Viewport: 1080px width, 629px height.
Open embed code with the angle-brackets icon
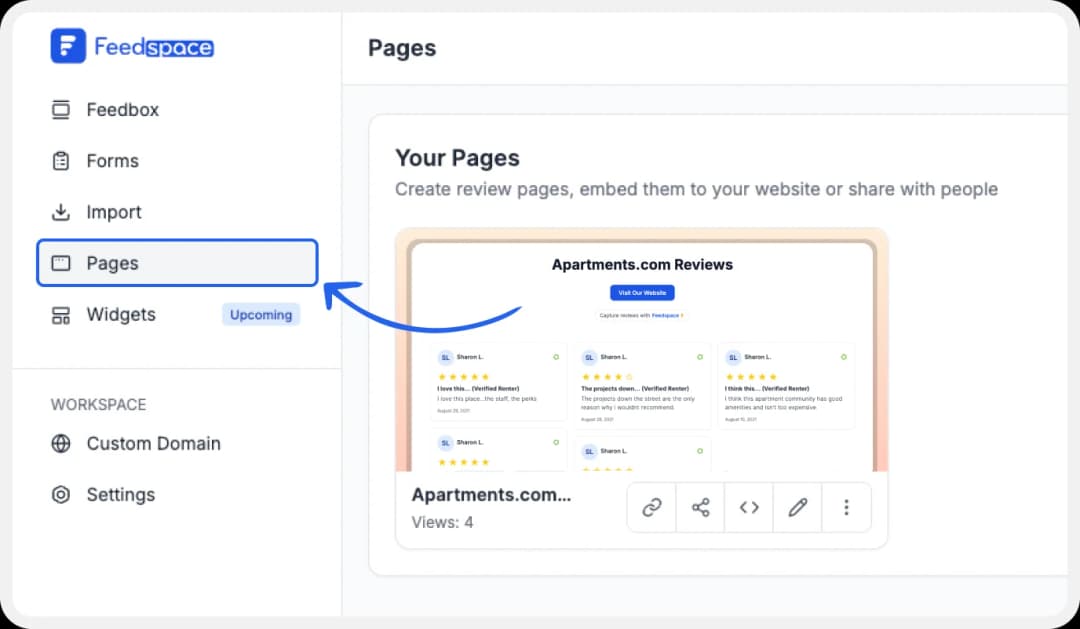coord(749,507)
